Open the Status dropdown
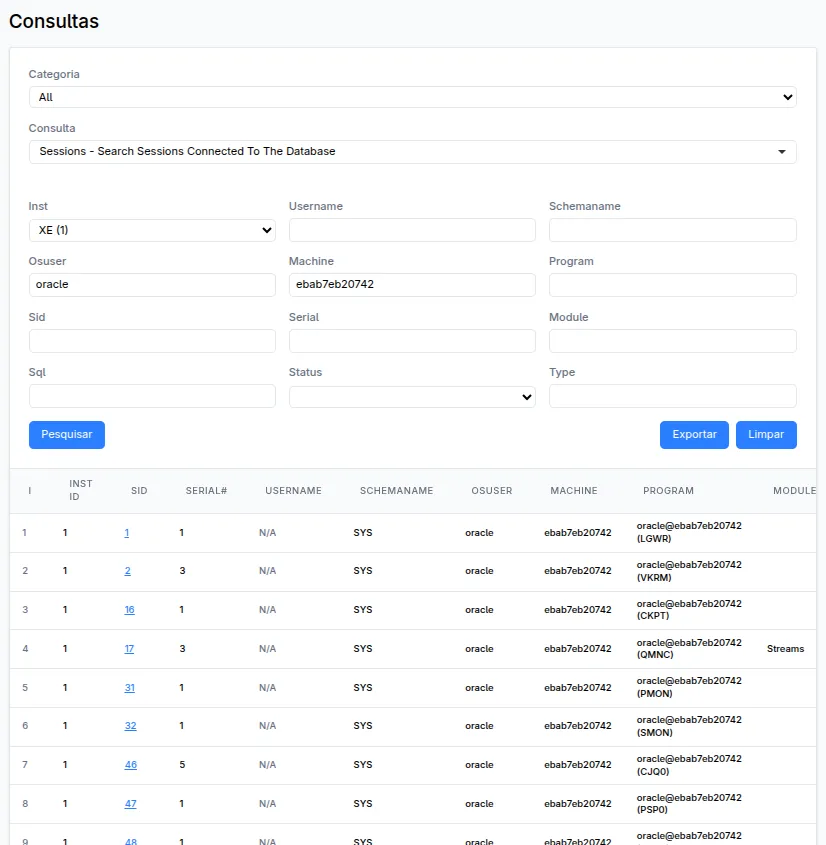Image resolution: width=826 pixels, height=845 pixels. (x=412, y=397)
